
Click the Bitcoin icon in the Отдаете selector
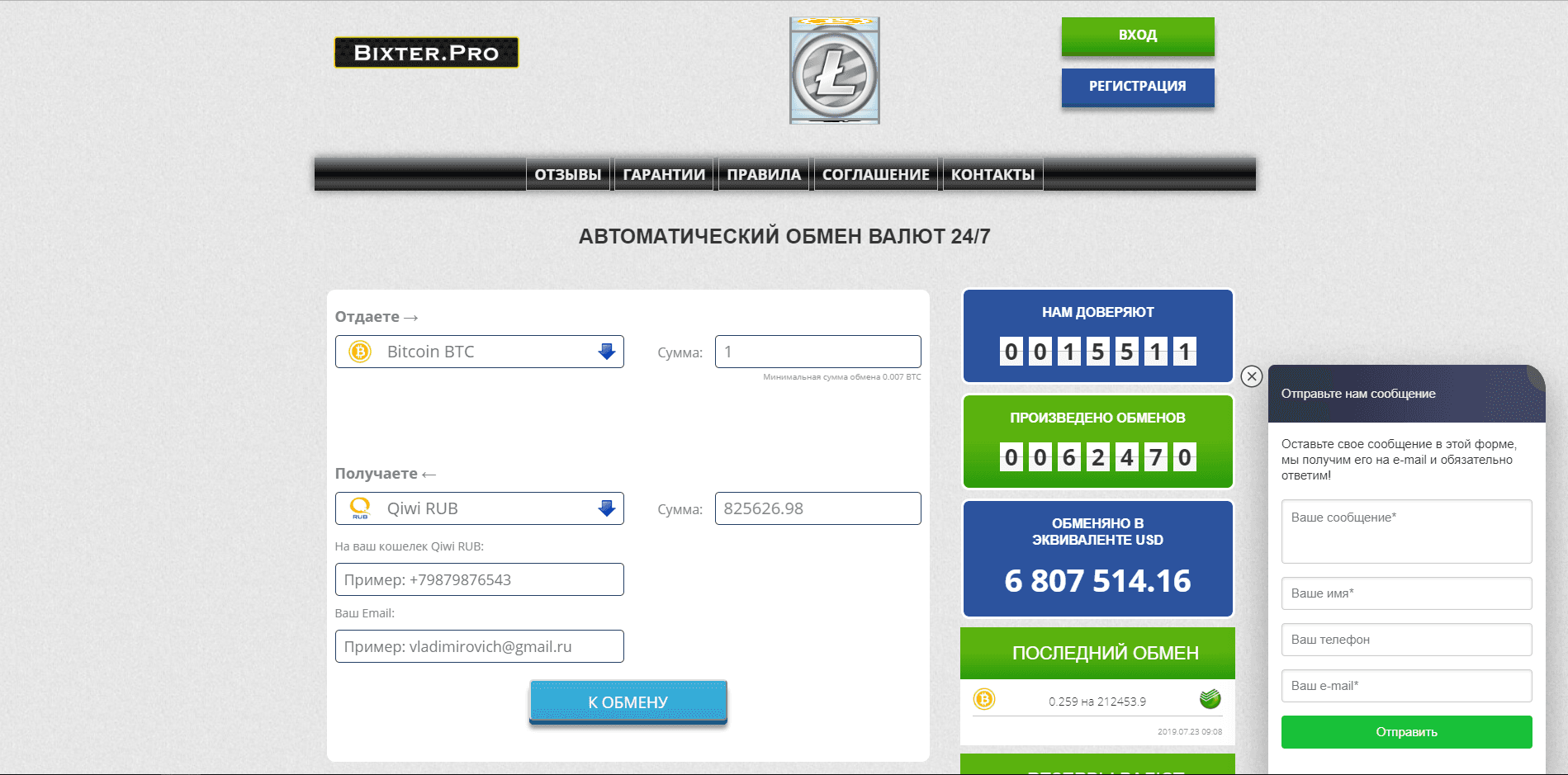pos(360,352)
